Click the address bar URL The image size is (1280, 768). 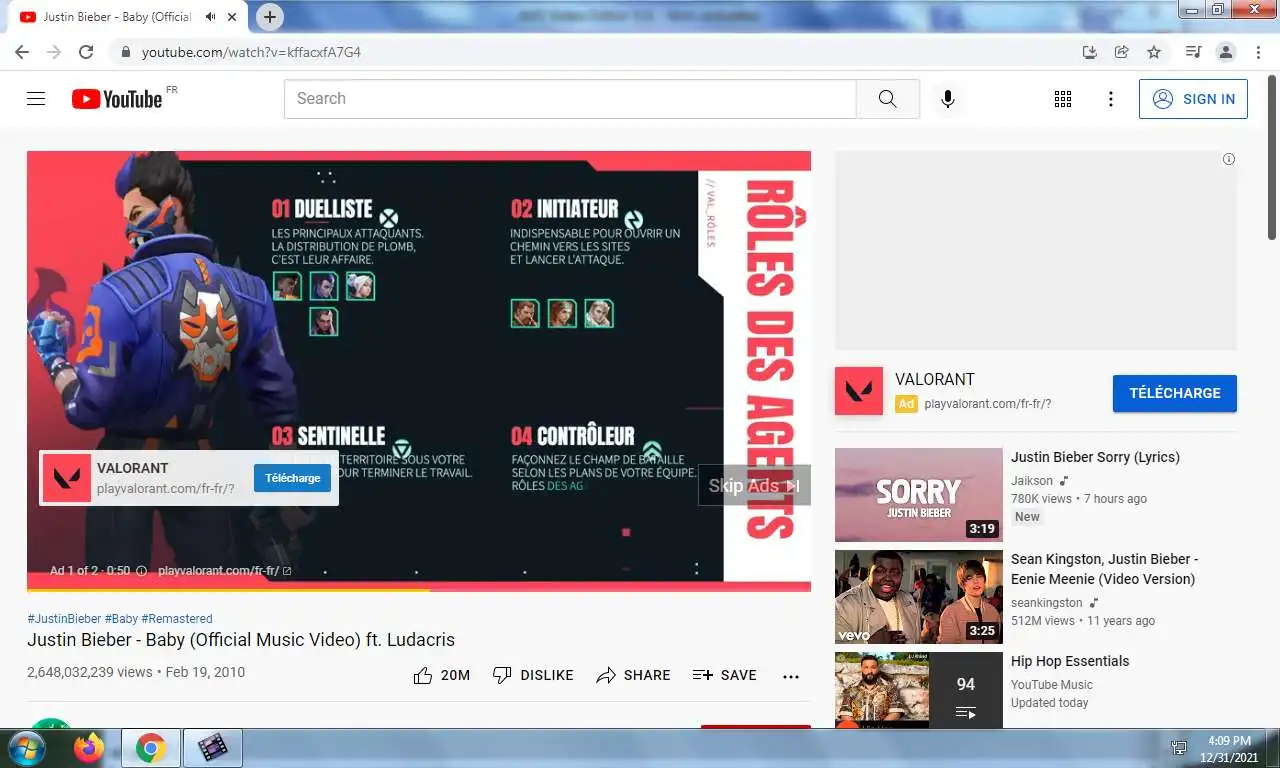click(251, 52)
